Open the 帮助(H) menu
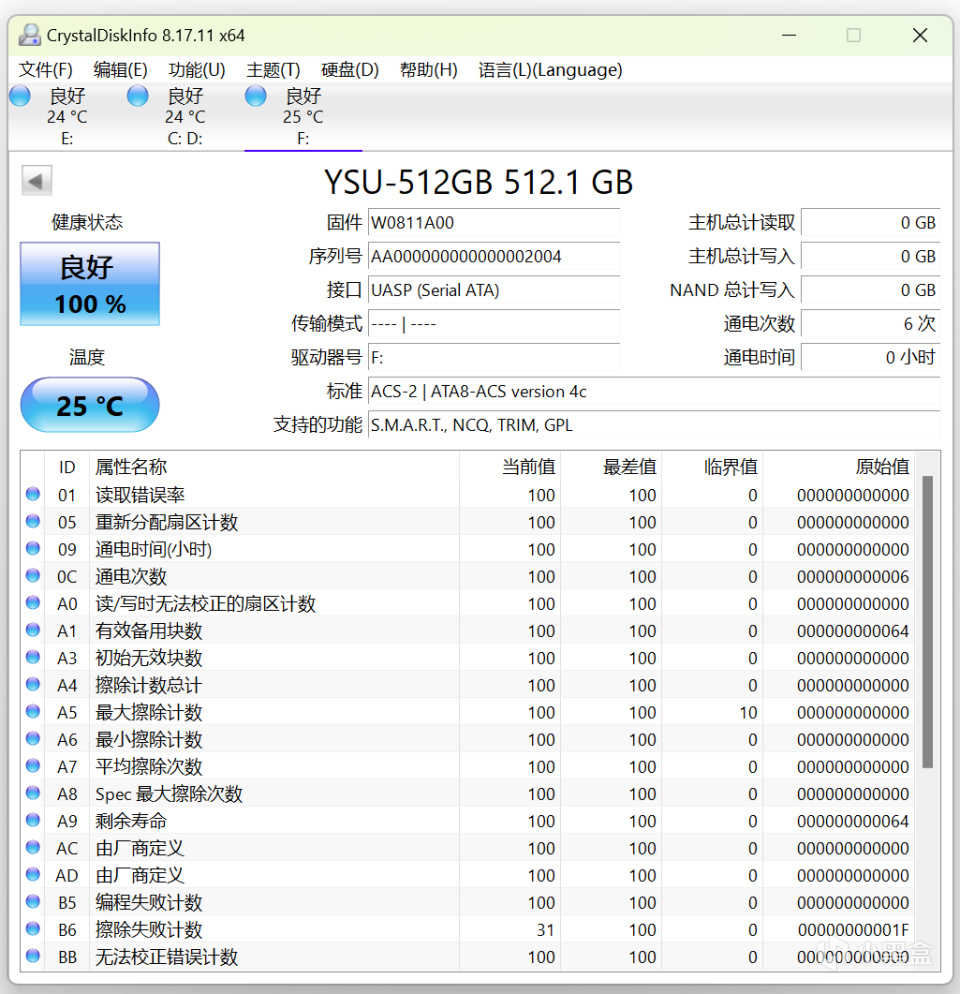 point(429,70)
